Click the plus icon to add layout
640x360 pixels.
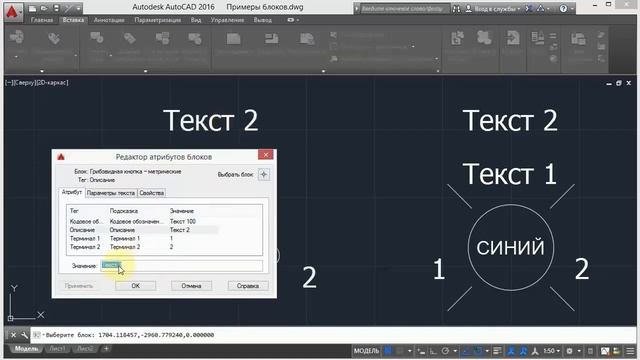[106, 349]
